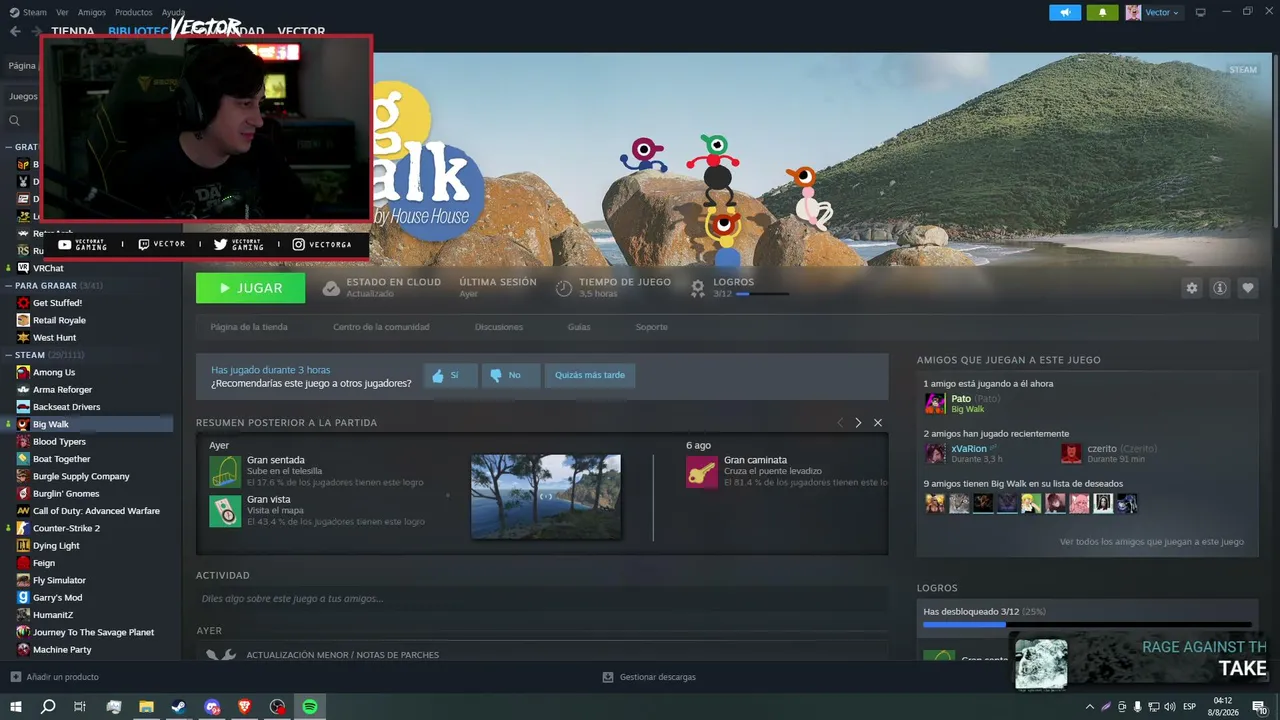Open the Among Us game icon in sidebar

click(x=23, y=372)
